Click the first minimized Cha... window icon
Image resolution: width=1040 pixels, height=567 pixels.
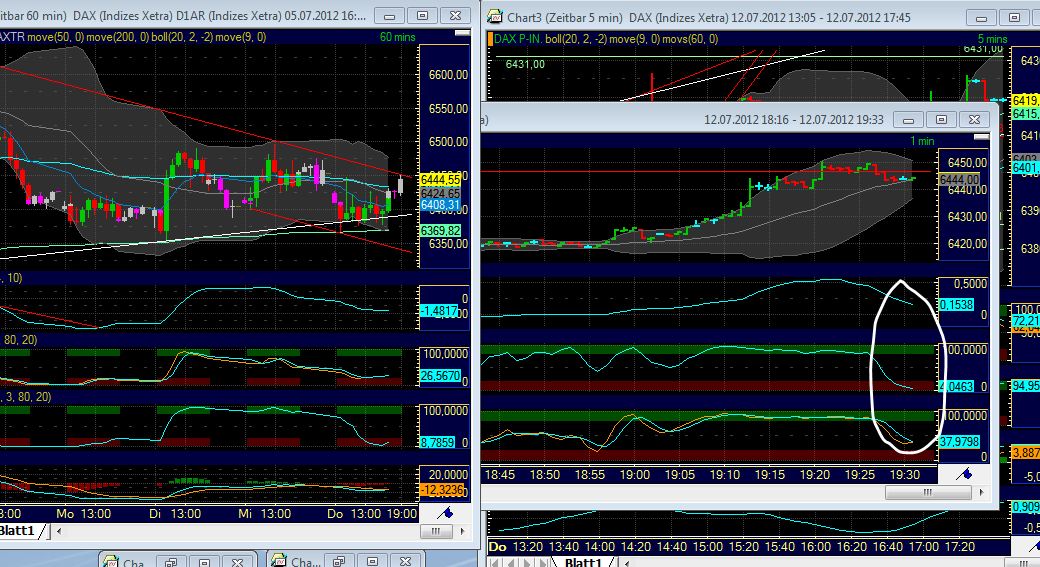(111, 562)
